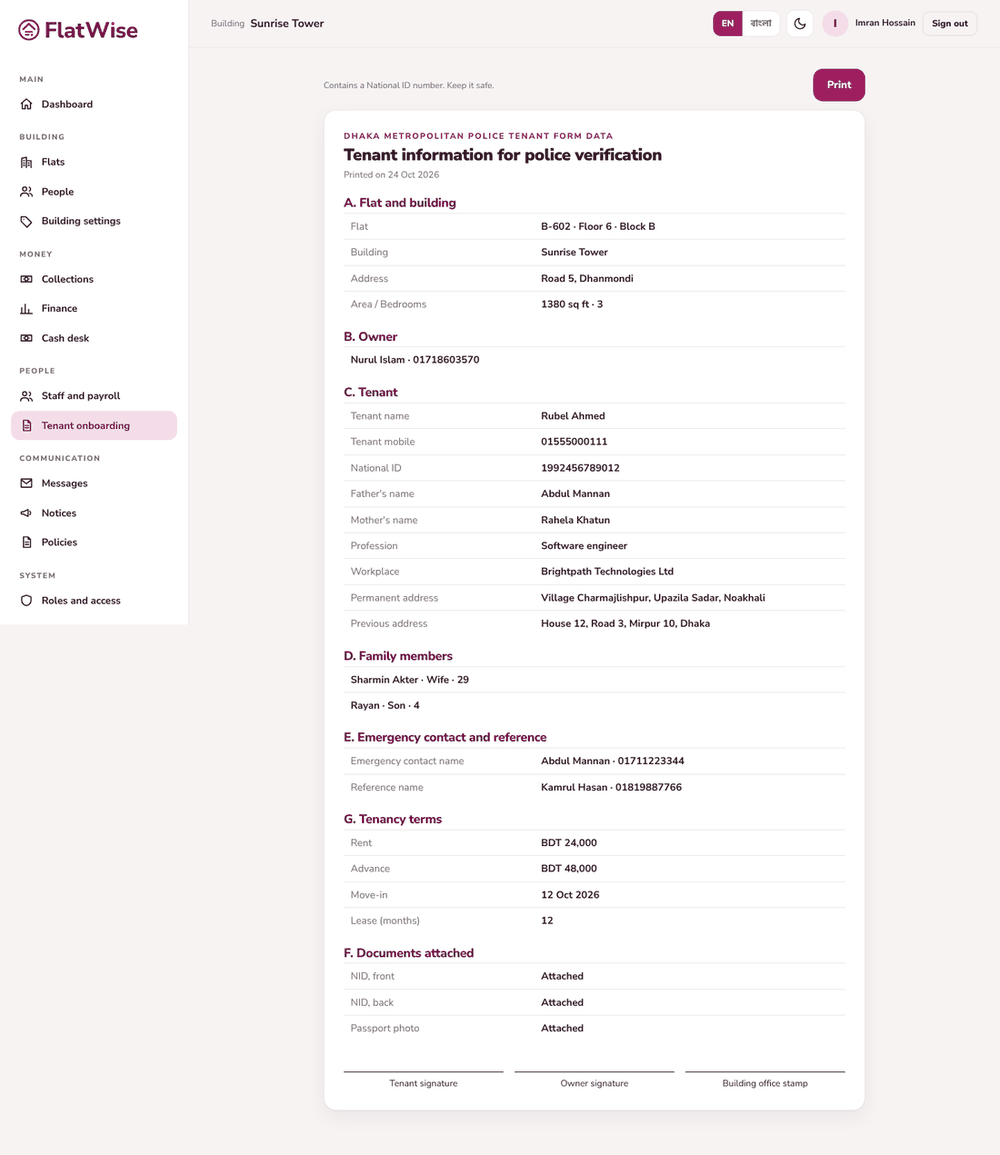This screenshot has height=1155, width=1000.
Task: Toggle dark mode with moon icon
Action: (x=800, y=24)
